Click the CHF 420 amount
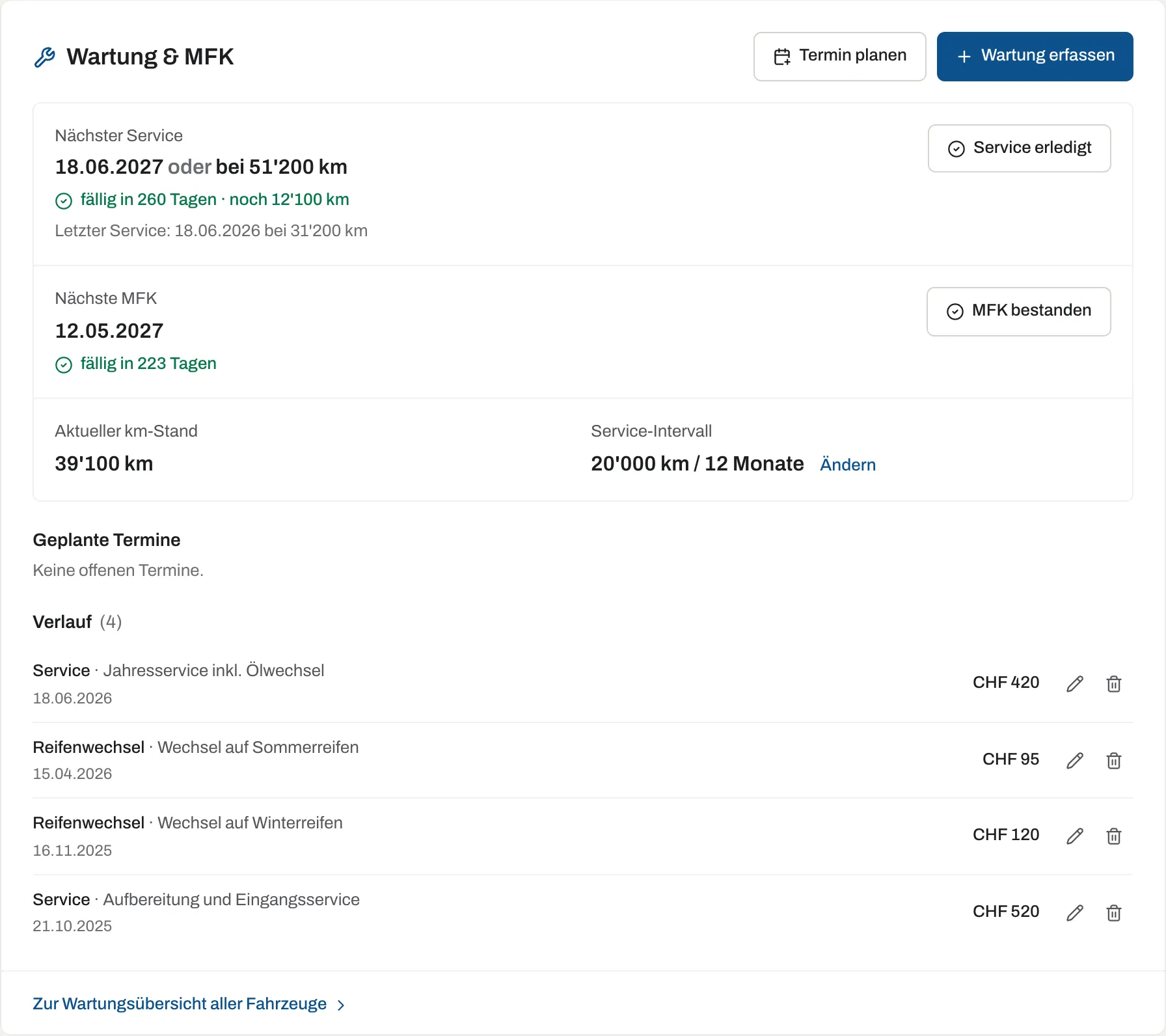Viewport: 1166px width, 1036px height. [1006, 682]
